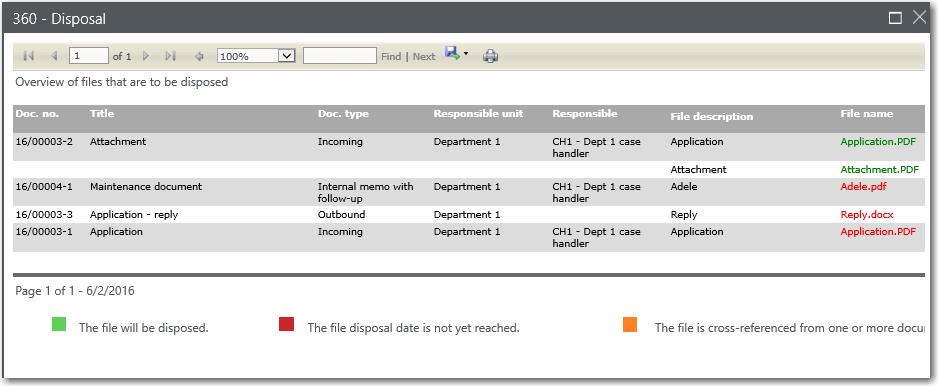Open the green Application.PDF file link
Image resolution: width=938 pixels, height=386 pixels.
878,142
